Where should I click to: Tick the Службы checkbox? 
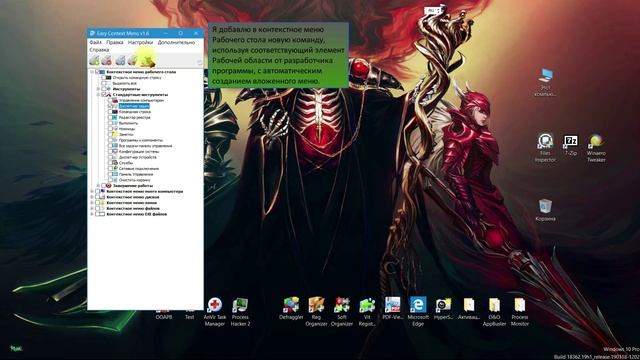[110, 163]
